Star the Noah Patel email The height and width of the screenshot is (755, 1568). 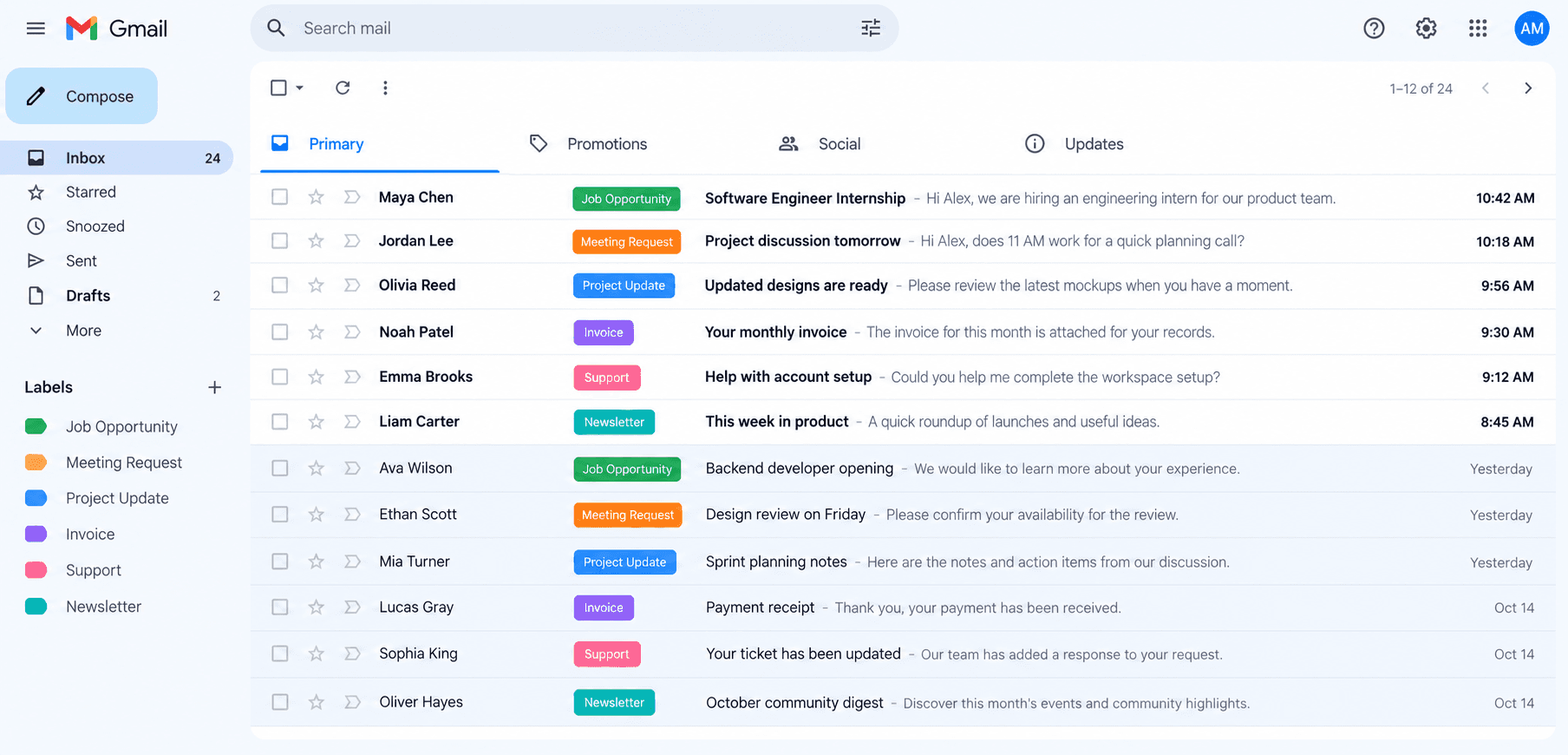click(x=316, y=332)
